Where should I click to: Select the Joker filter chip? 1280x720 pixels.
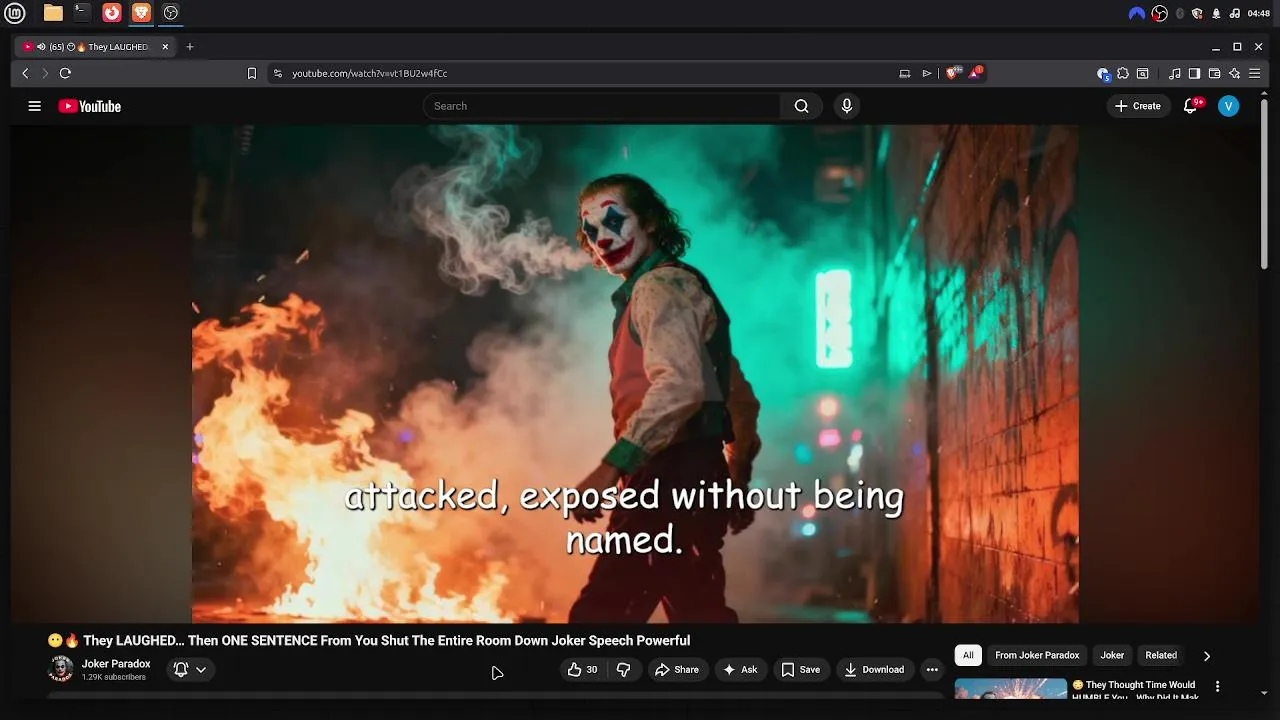(x=1112, y=656)
